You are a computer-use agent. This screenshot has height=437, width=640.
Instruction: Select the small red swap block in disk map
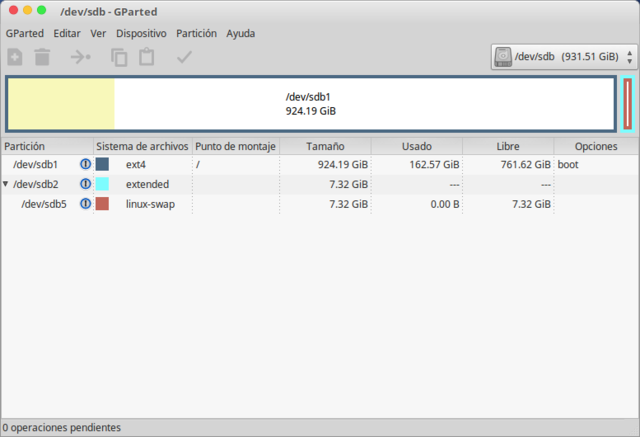(628, 104)
